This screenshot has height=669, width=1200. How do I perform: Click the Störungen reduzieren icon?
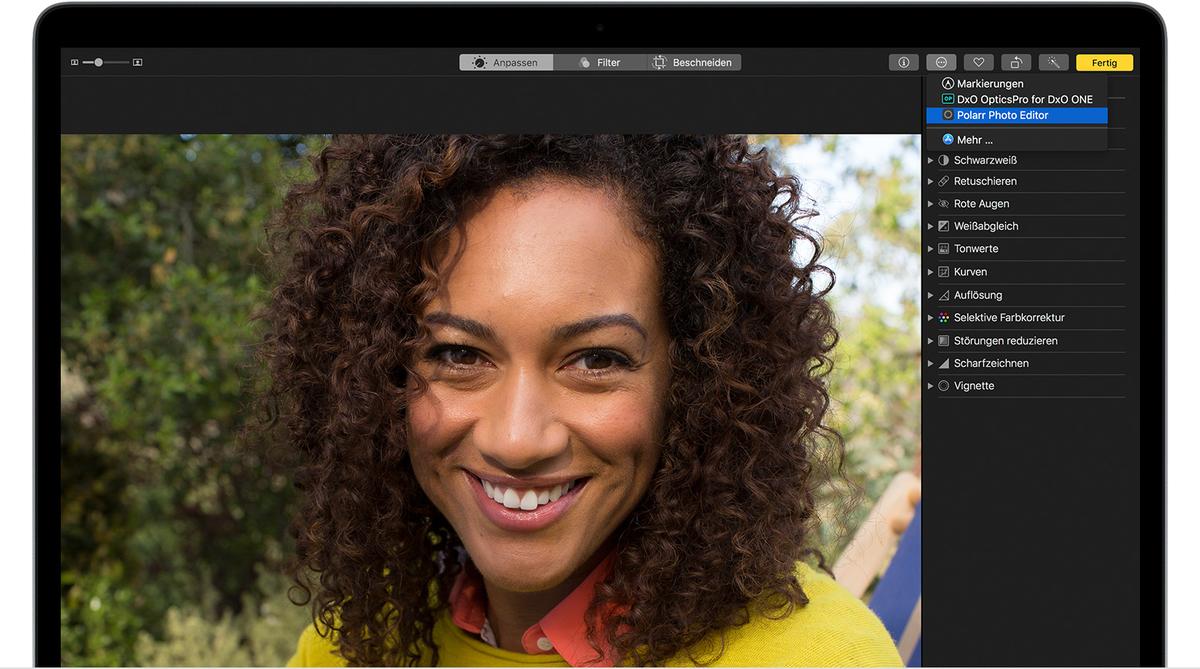pyautogui.click(x=943, y=340)
